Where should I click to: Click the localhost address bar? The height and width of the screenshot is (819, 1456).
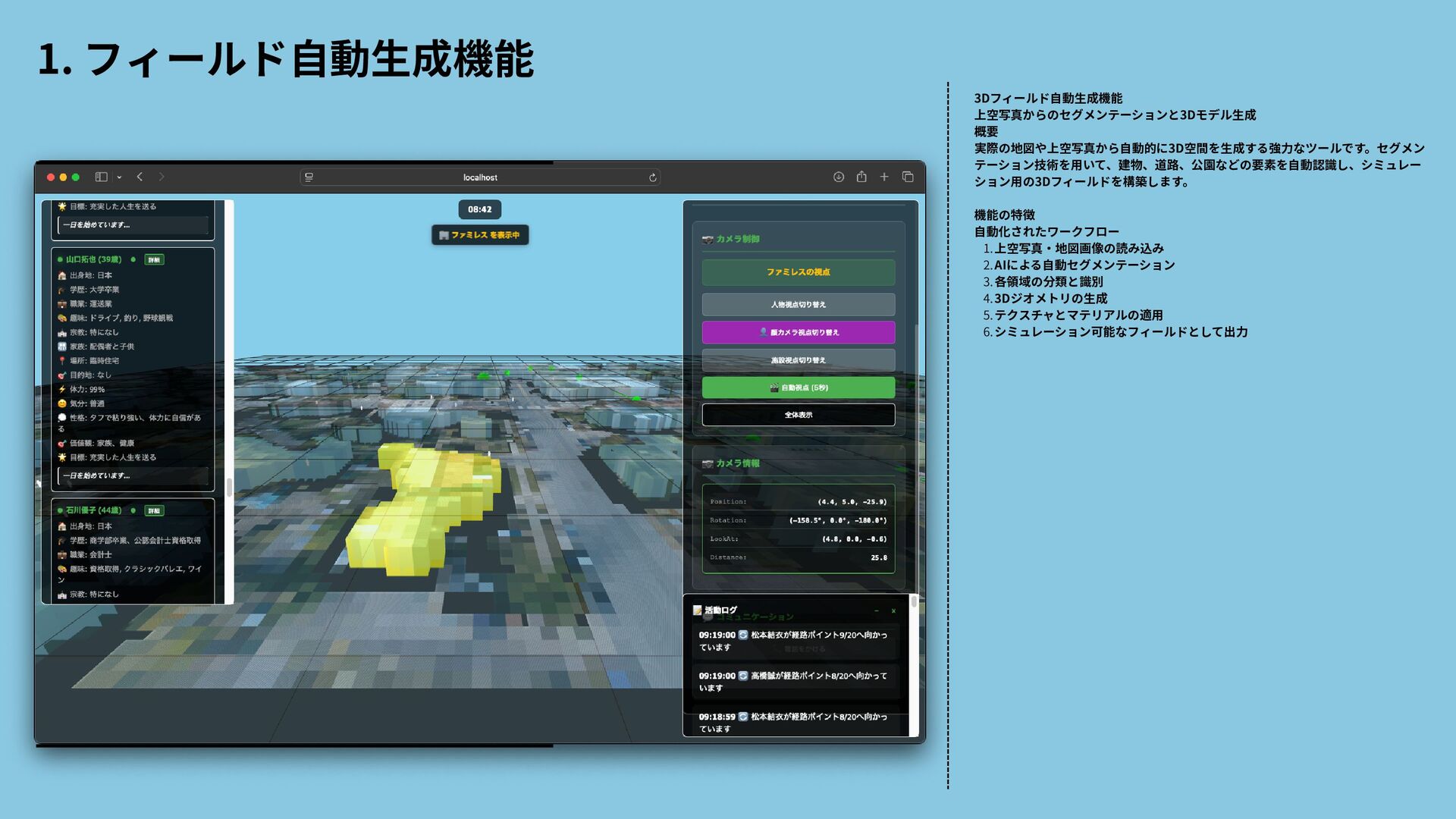(x=480, y=177)
